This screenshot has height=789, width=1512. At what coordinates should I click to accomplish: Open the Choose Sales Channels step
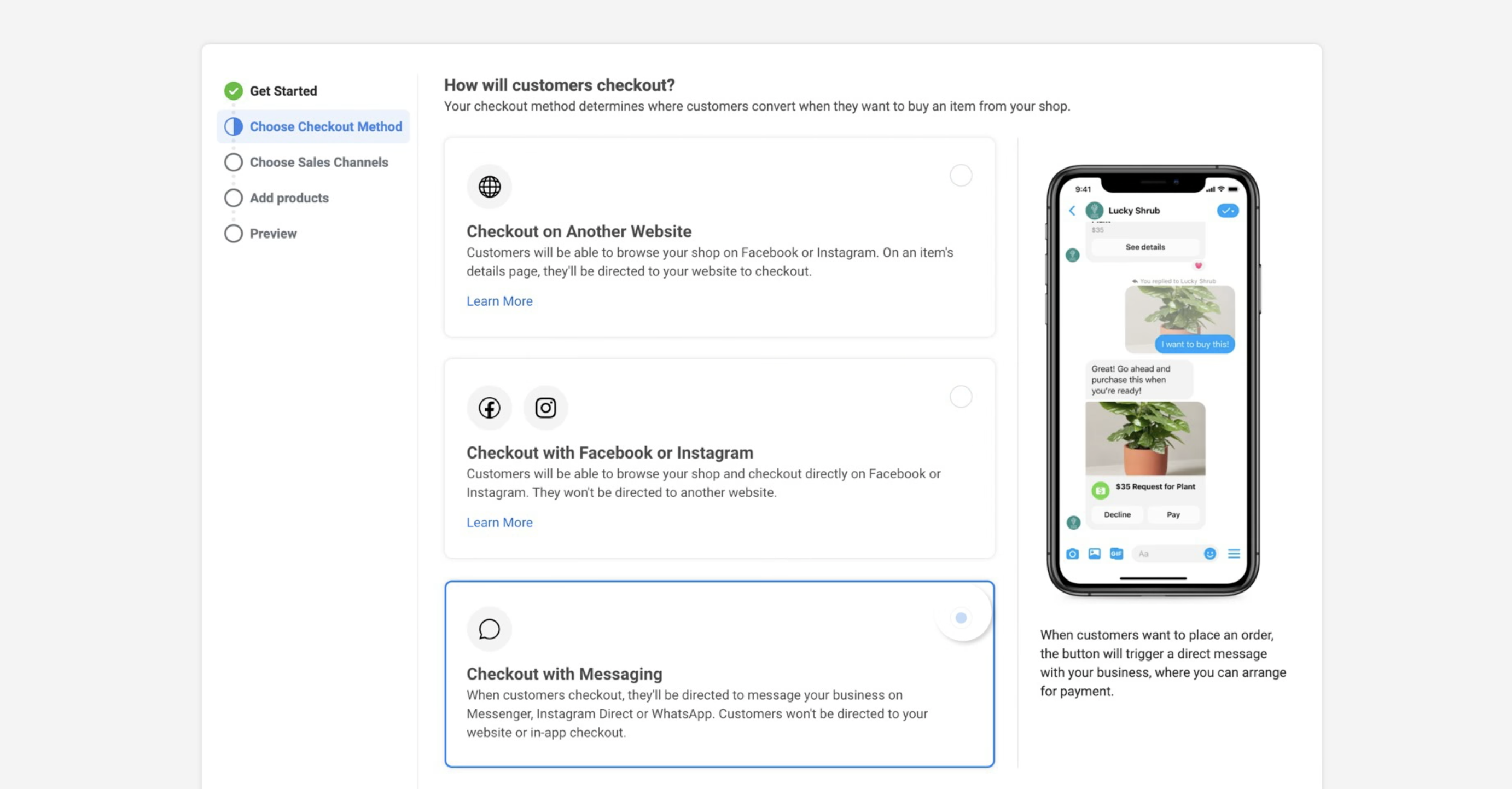tap(319, 163)
